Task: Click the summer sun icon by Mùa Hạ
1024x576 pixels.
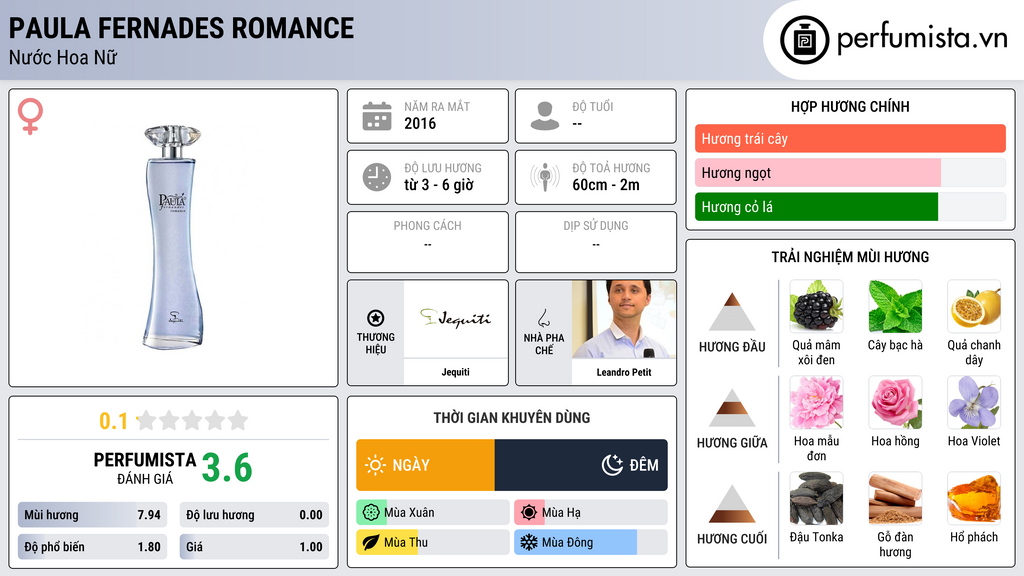Action: [x=529, y=513]
